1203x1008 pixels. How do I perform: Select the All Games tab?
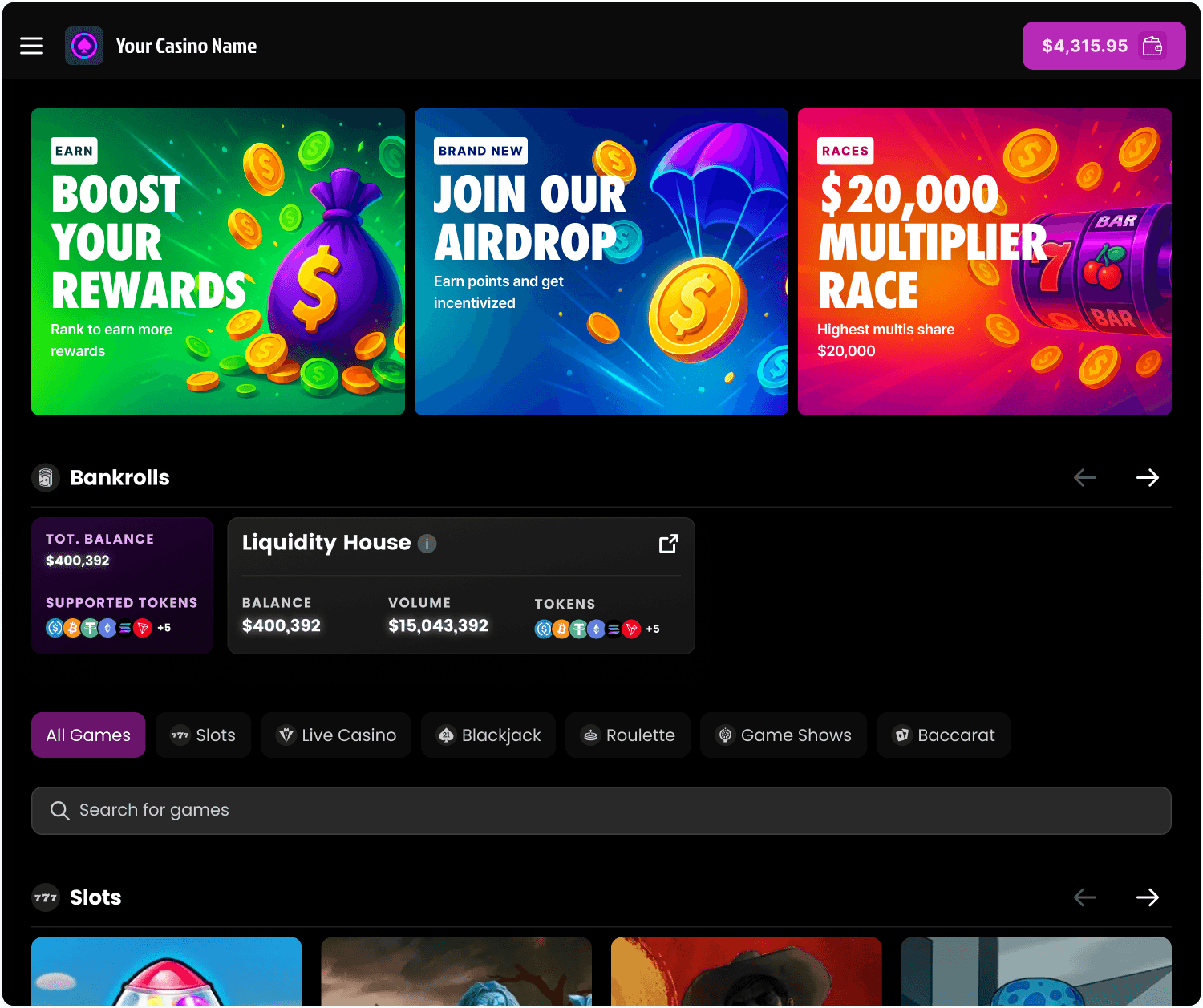[88, 735]
